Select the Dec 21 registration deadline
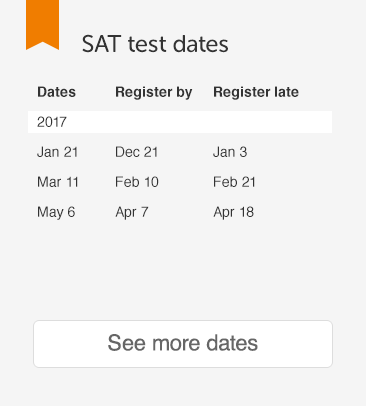The image size is (366, 406). (x=136, y=152)
